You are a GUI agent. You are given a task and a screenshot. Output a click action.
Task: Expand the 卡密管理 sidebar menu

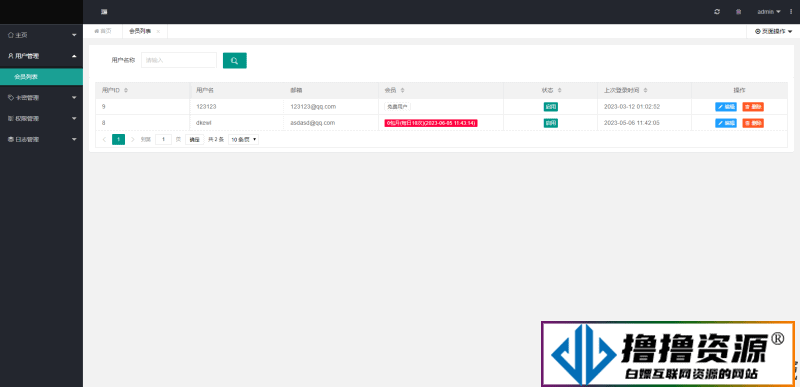click(x=41, y=97)
